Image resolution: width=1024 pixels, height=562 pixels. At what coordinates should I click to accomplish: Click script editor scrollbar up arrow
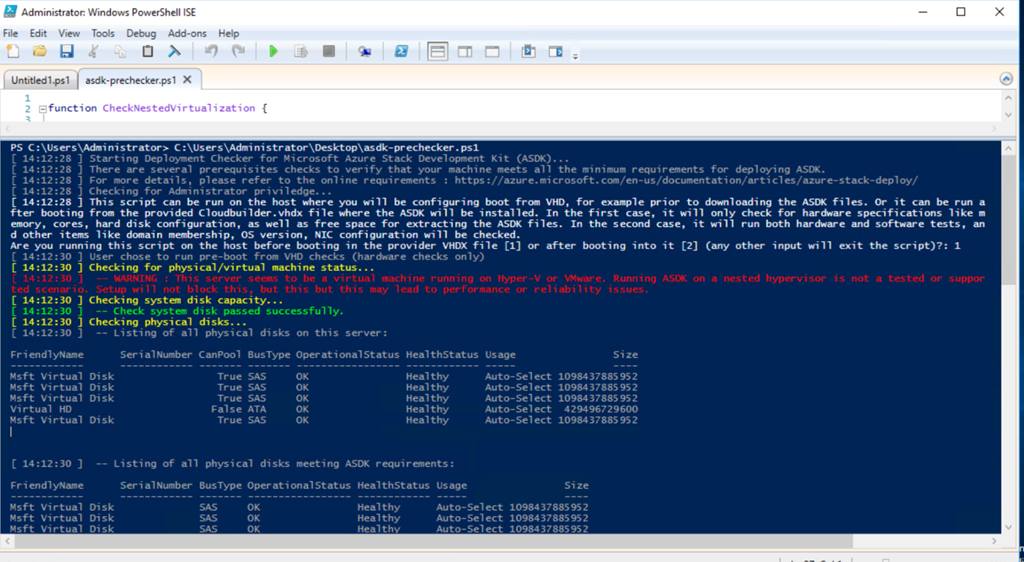(x=1008, y=98)
